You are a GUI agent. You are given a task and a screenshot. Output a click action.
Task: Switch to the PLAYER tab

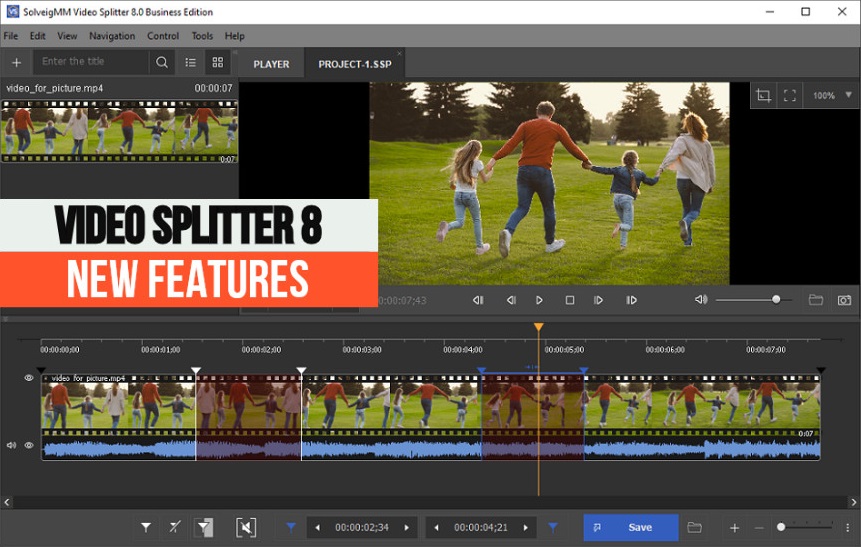click(271, 64)
